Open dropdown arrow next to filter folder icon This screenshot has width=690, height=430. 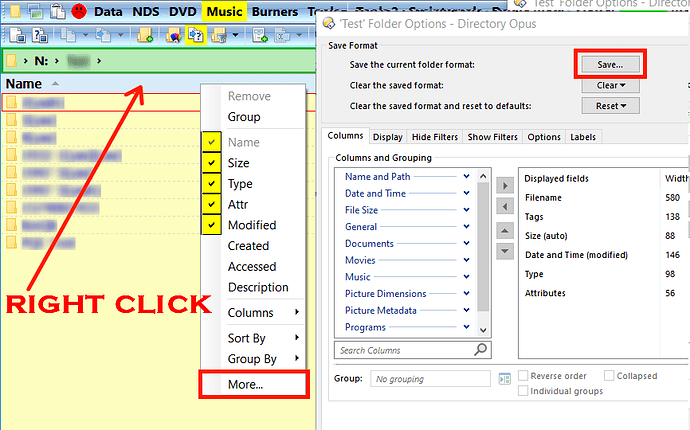point(235,35)
